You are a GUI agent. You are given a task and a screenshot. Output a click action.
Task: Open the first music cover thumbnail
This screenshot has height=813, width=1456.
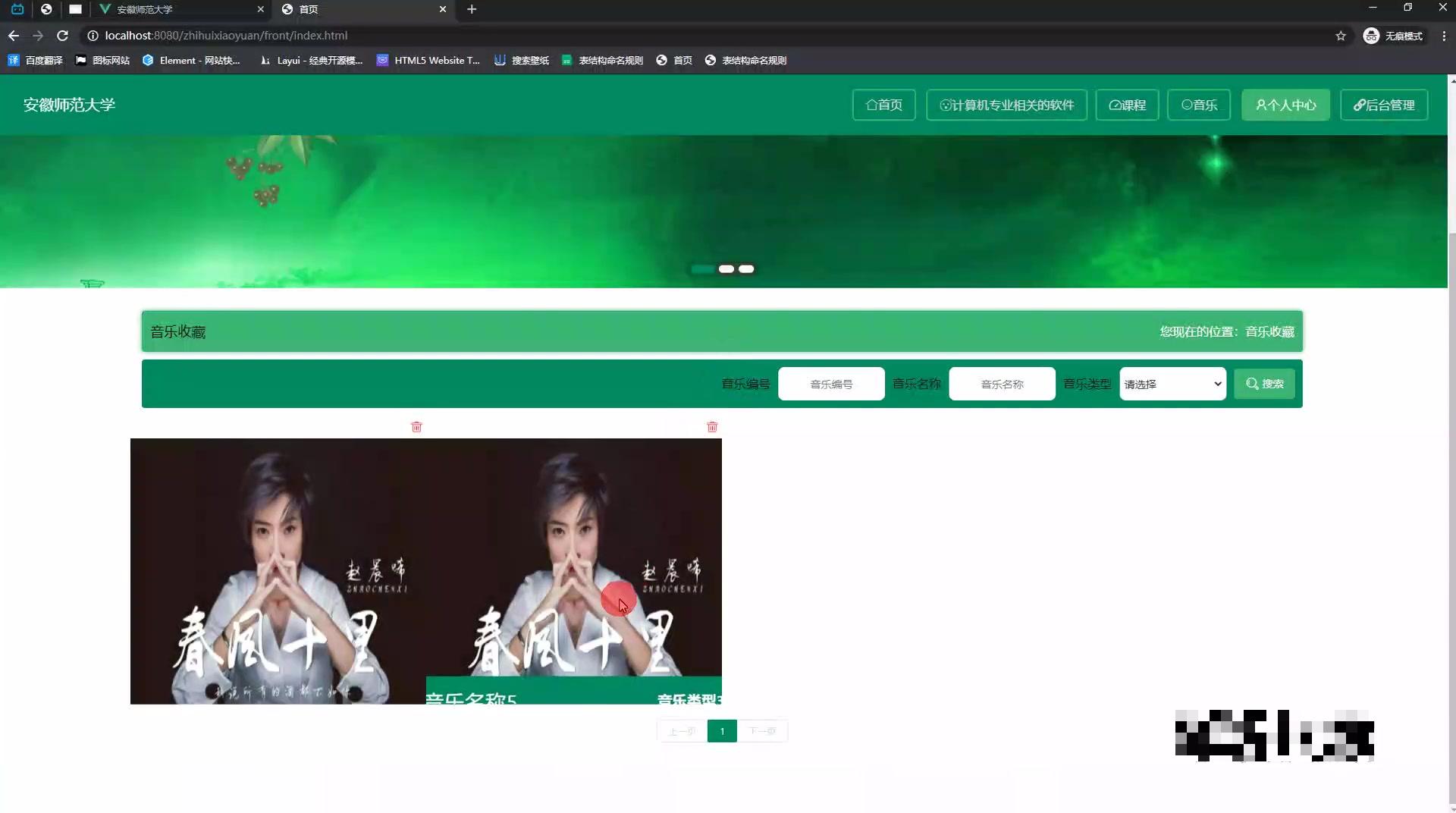278,571
